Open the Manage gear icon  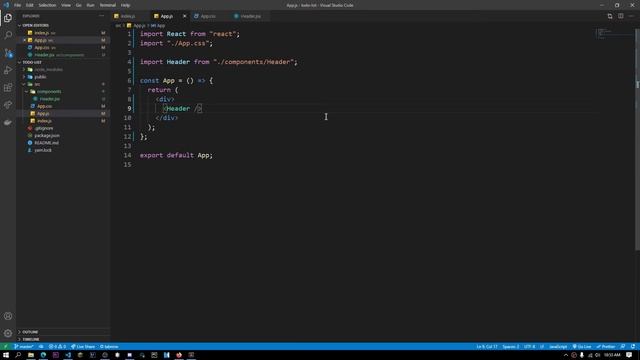[8, 333]
